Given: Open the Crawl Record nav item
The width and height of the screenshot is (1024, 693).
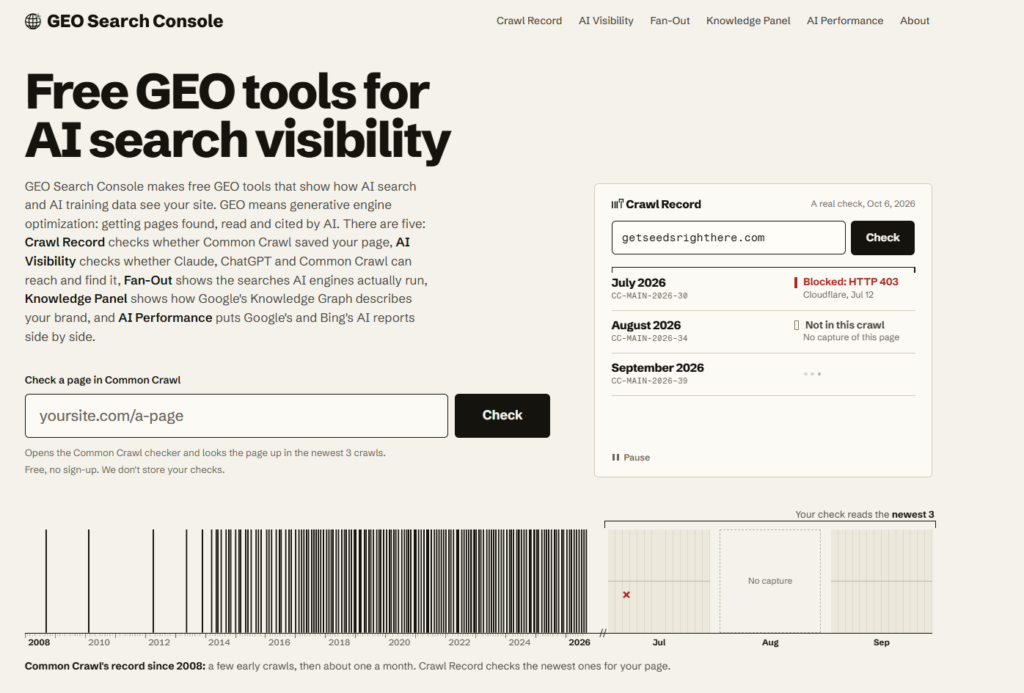Looking at the screenshot, I should click(529, 21).
